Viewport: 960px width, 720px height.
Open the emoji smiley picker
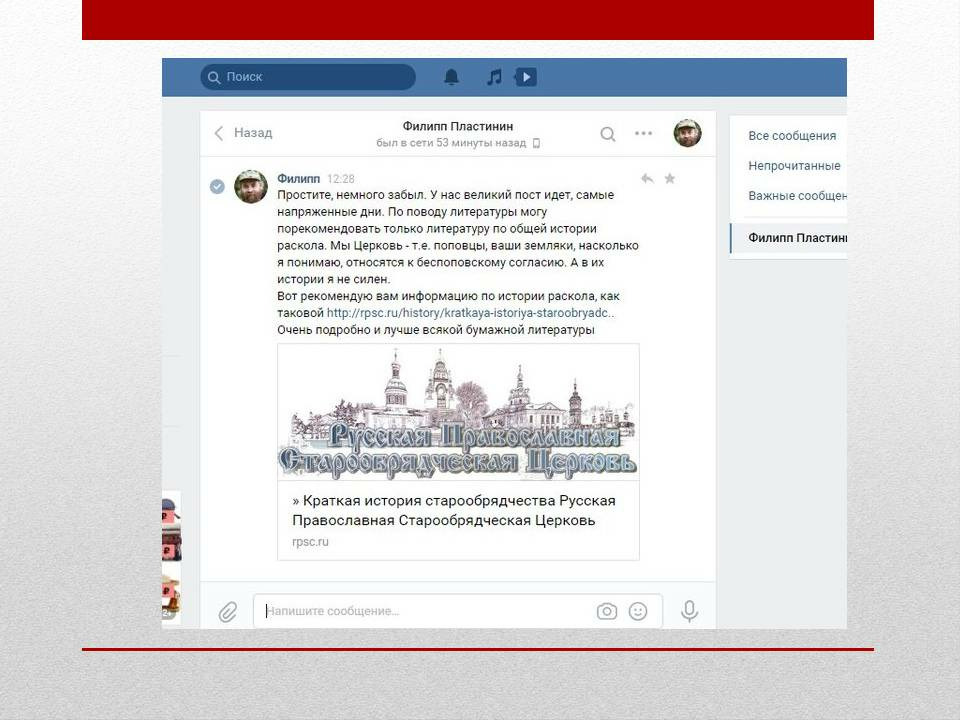point(638,611)
